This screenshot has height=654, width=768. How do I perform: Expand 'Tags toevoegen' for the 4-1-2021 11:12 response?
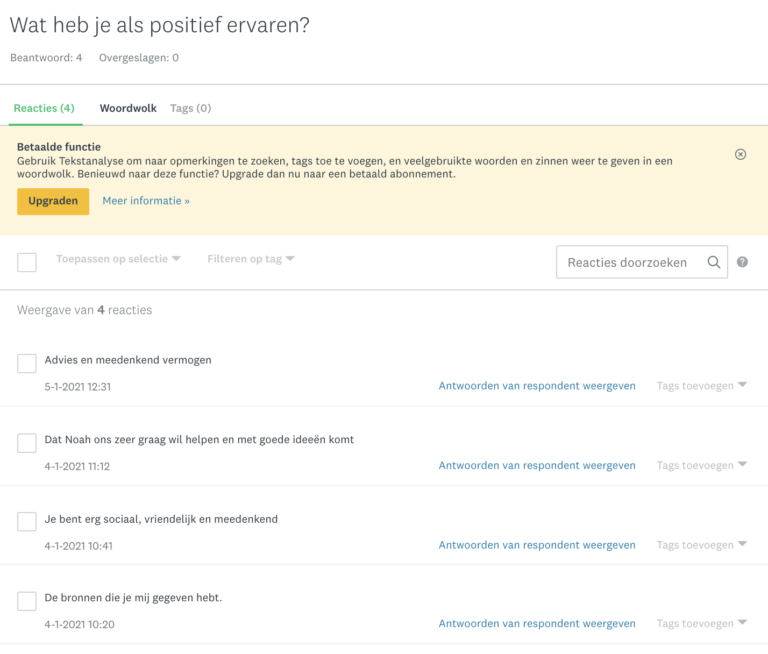tap(701, 465)
